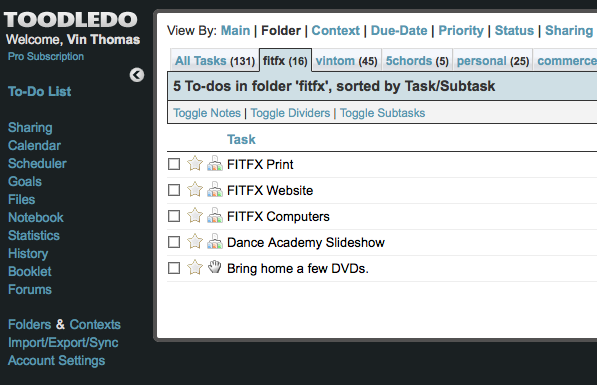This screenshot has height=385, width=597.
Task: Check off Bring home a few DVDs
Action: tap(174, 268)
